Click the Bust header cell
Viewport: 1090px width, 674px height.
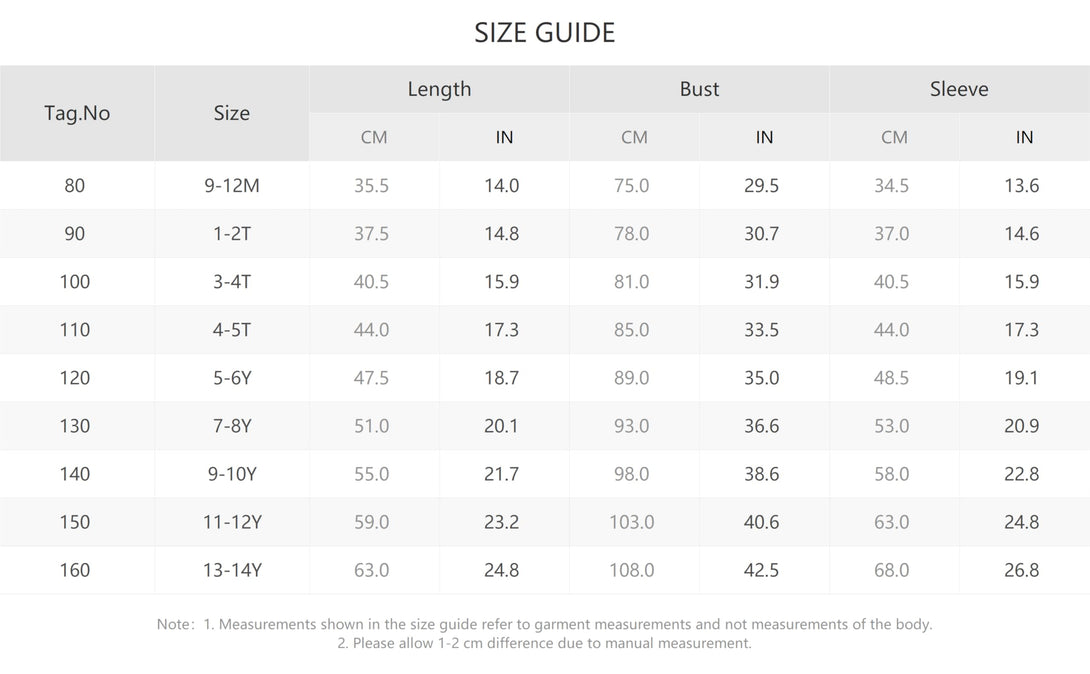click(x=699, y=89)
